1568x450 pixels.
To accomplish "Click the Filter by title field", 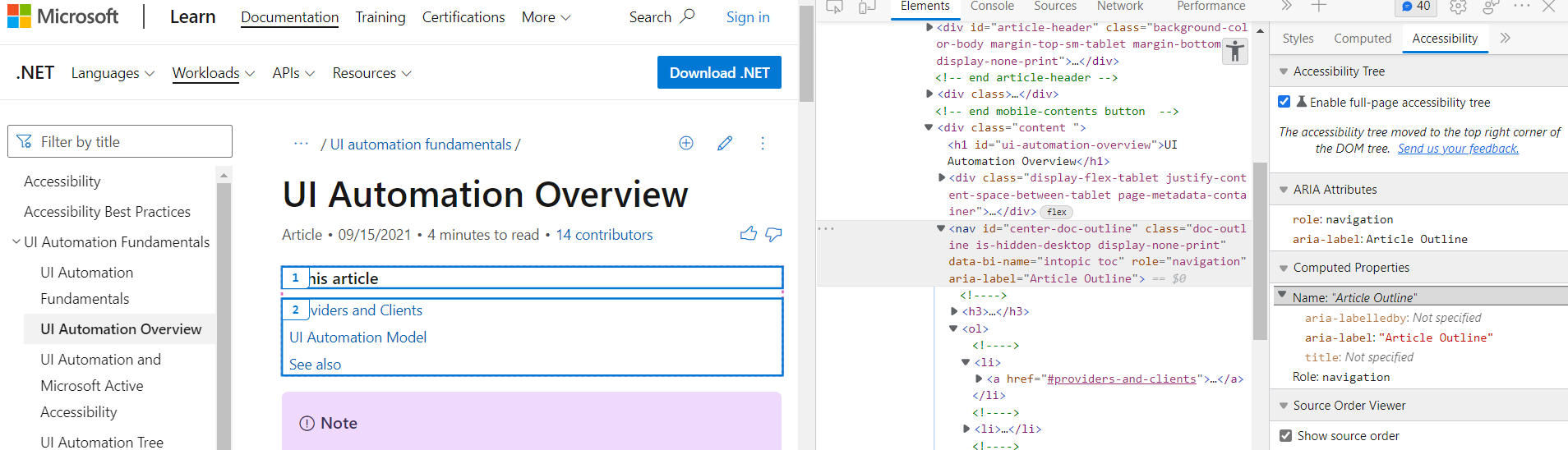I will [120, 141].
